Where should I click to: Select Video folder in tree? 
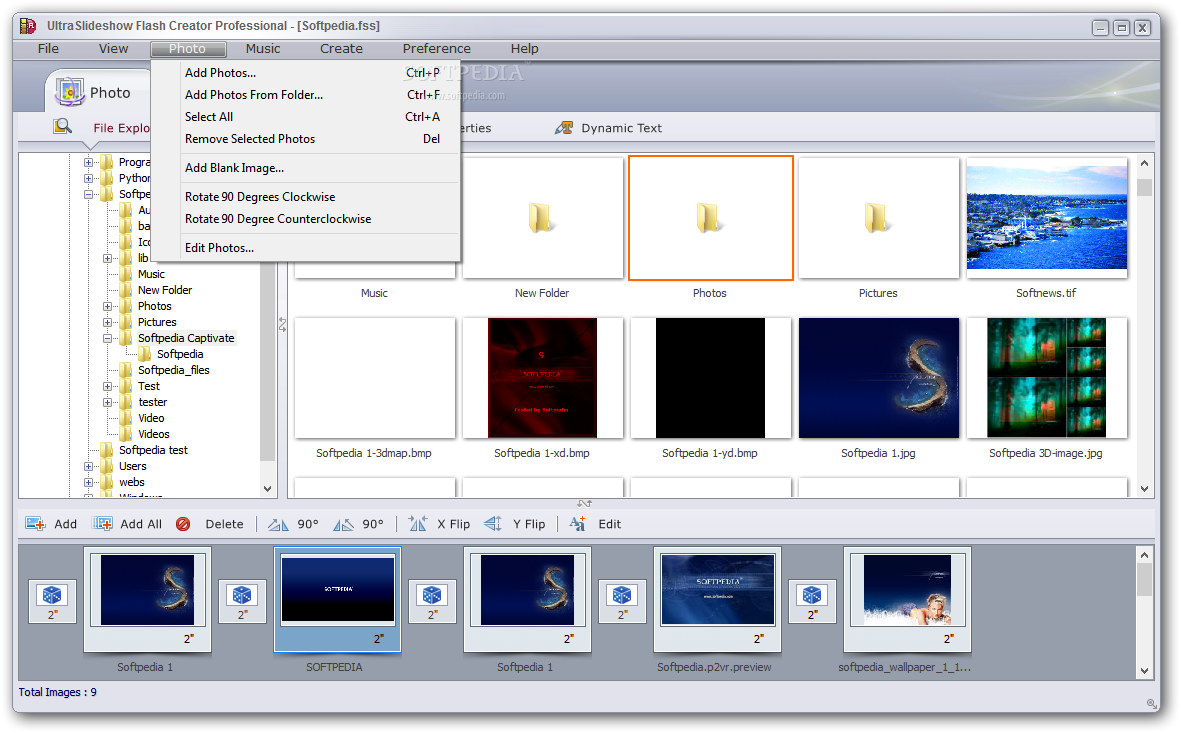coord(151,418)
